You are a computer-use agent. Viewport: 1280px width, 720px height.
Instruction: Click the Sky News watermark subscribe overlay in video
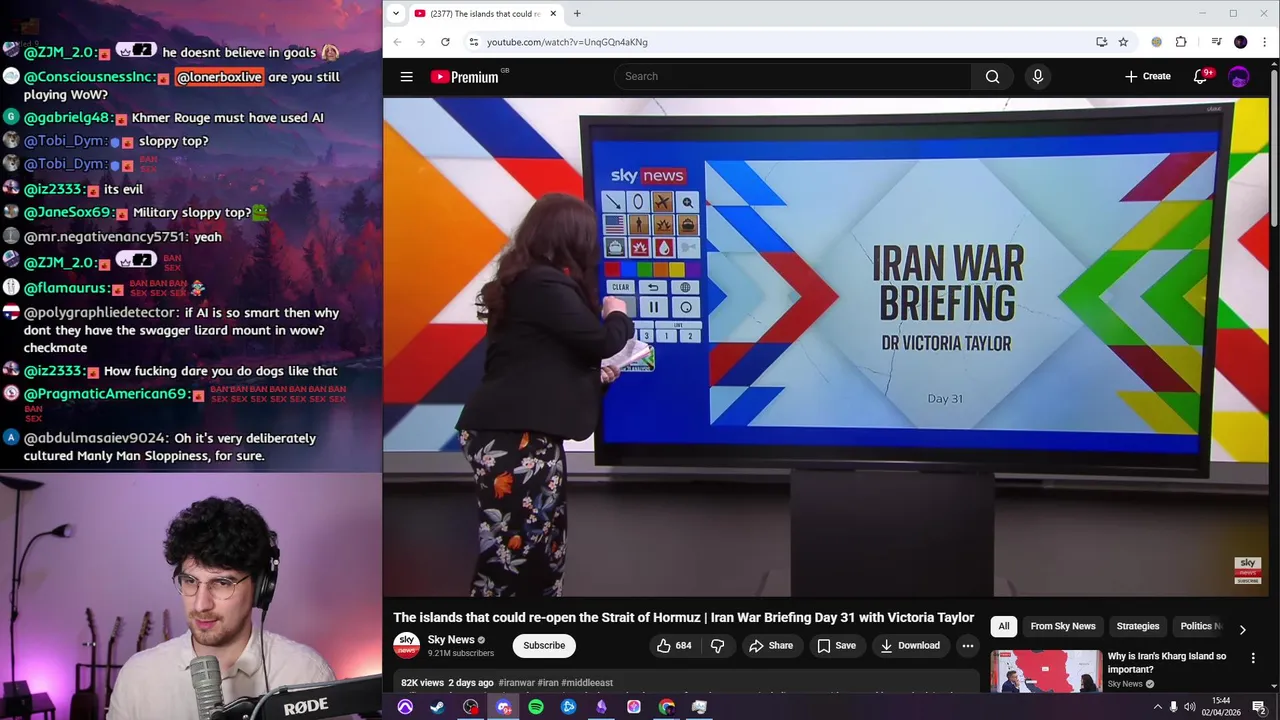pyautogui.click(x=1247, y=571)
